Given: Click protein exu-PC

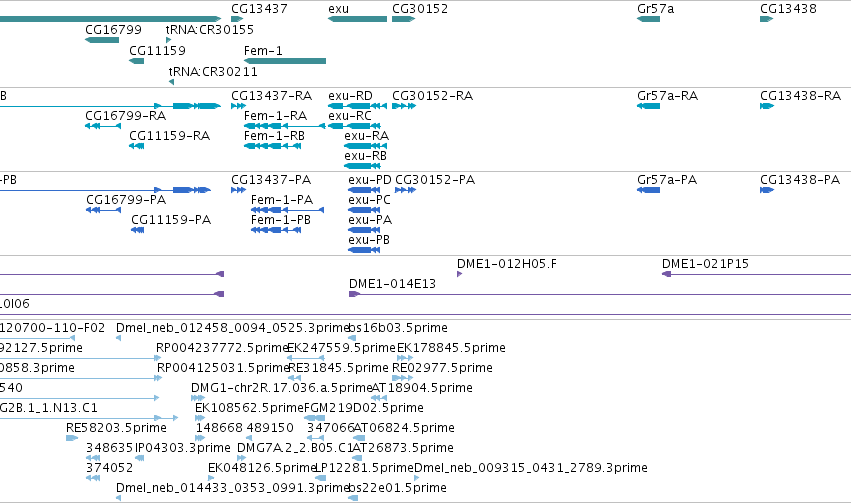Looking at the screenshot, I should coord(370,200).
